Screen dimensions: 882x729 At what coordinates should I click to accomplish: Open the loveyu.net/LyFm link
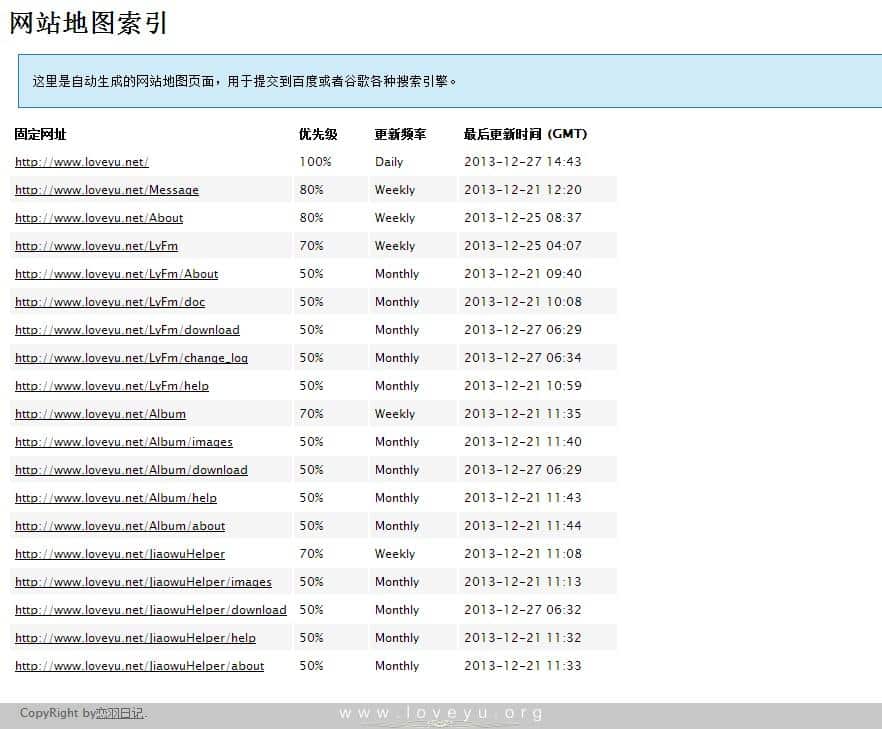96,246
